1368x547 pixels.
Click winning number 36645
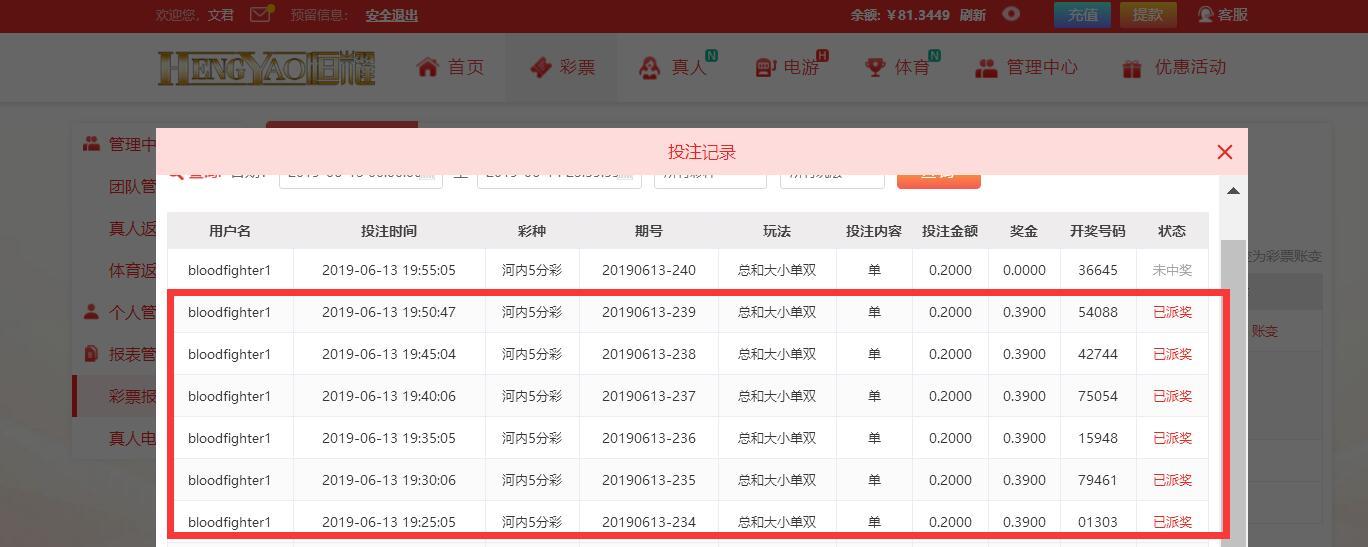1098,270
